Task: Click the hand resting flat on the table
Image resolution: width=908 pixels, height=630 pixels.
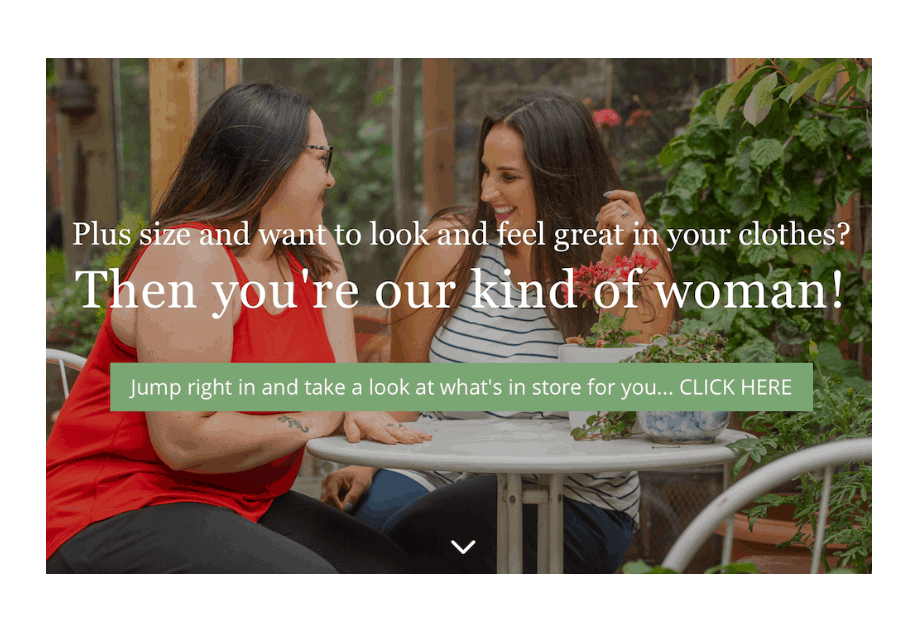Action: click(385, 428)
